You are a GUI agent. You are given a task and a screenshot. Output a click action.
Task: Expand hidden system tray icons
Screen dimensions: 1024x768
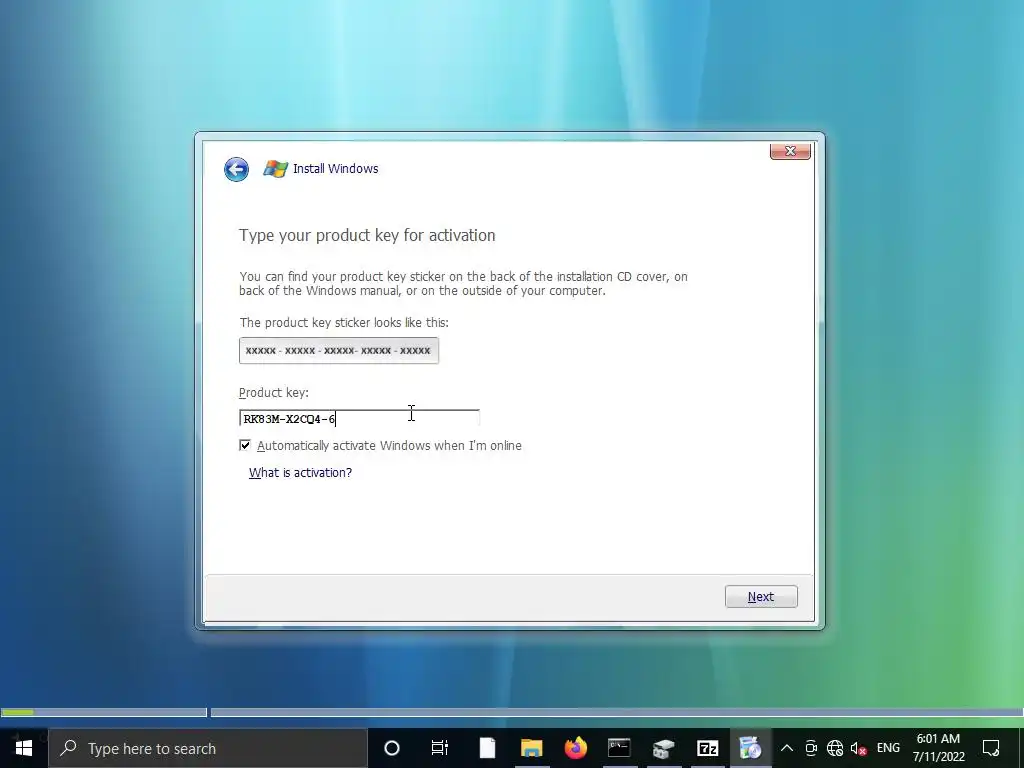click(x=787, y=748)
